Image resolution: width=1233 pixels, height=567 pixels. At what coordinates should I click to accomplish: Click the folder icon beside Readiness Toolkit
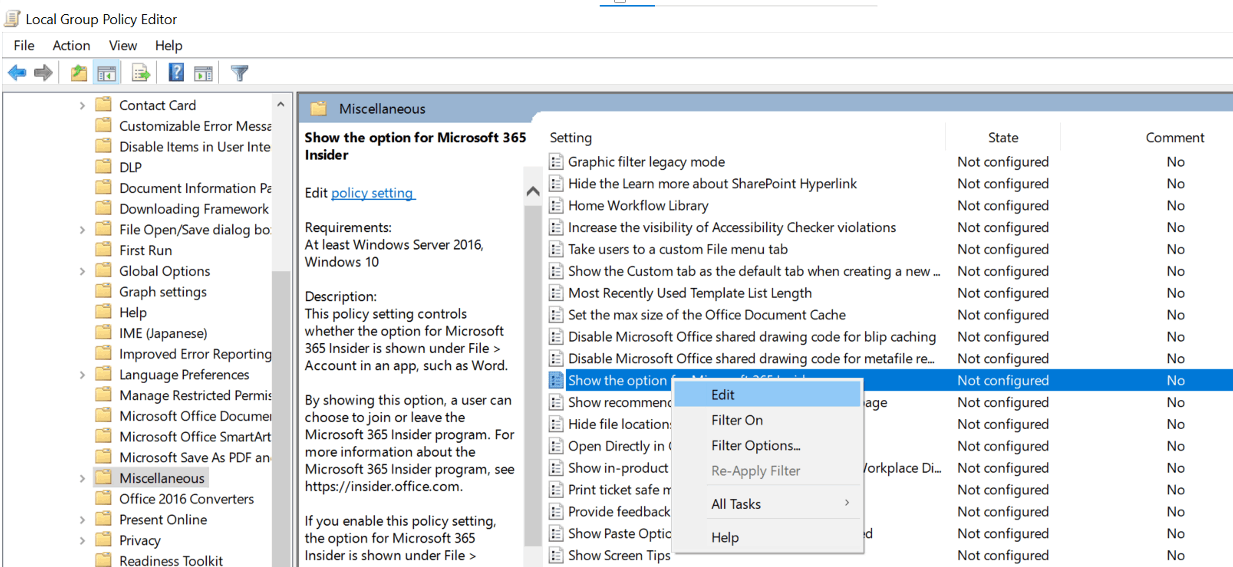point(103,561)
